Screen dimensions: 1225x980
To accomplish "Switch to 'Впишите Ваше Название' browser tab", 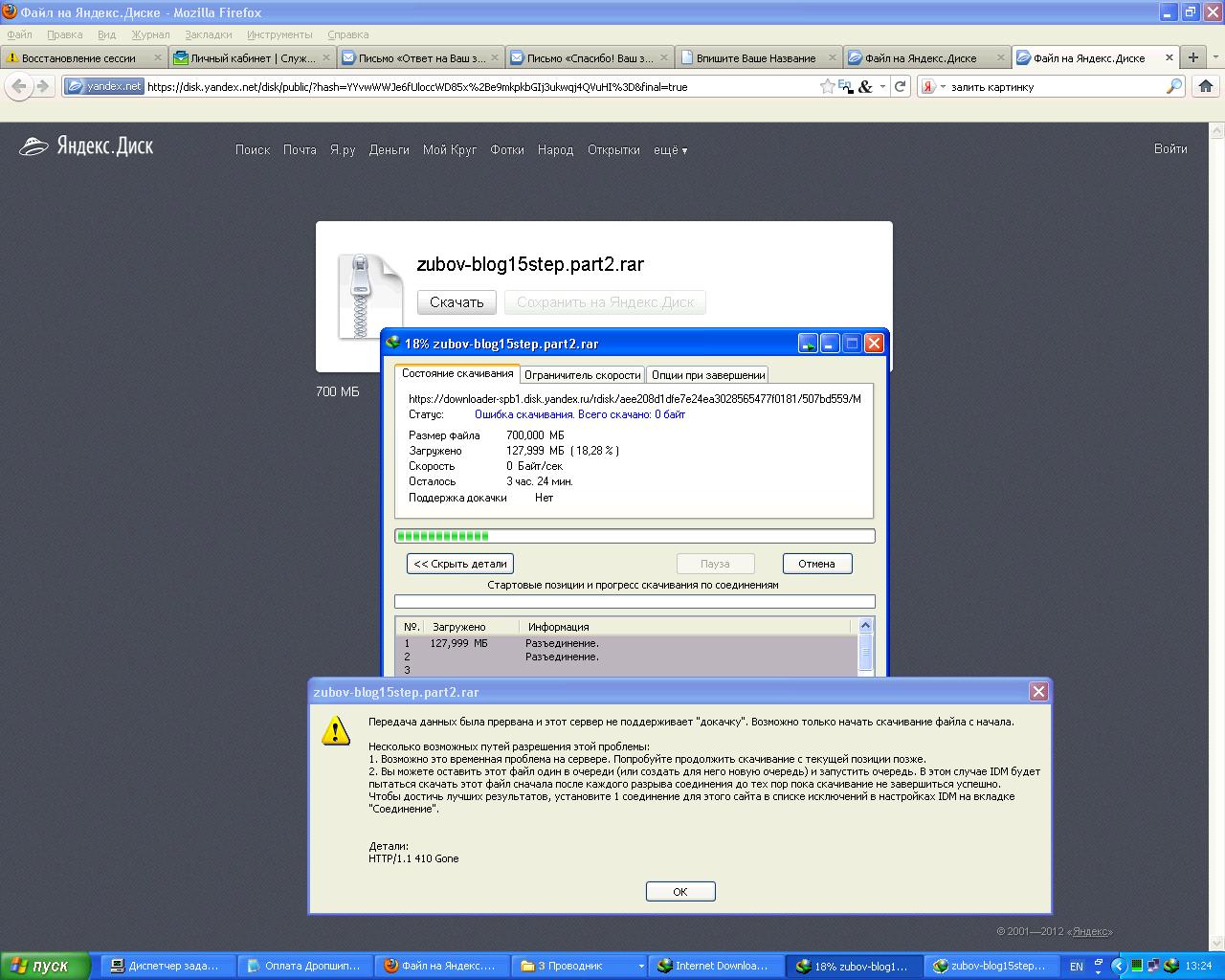I will 758,57.
